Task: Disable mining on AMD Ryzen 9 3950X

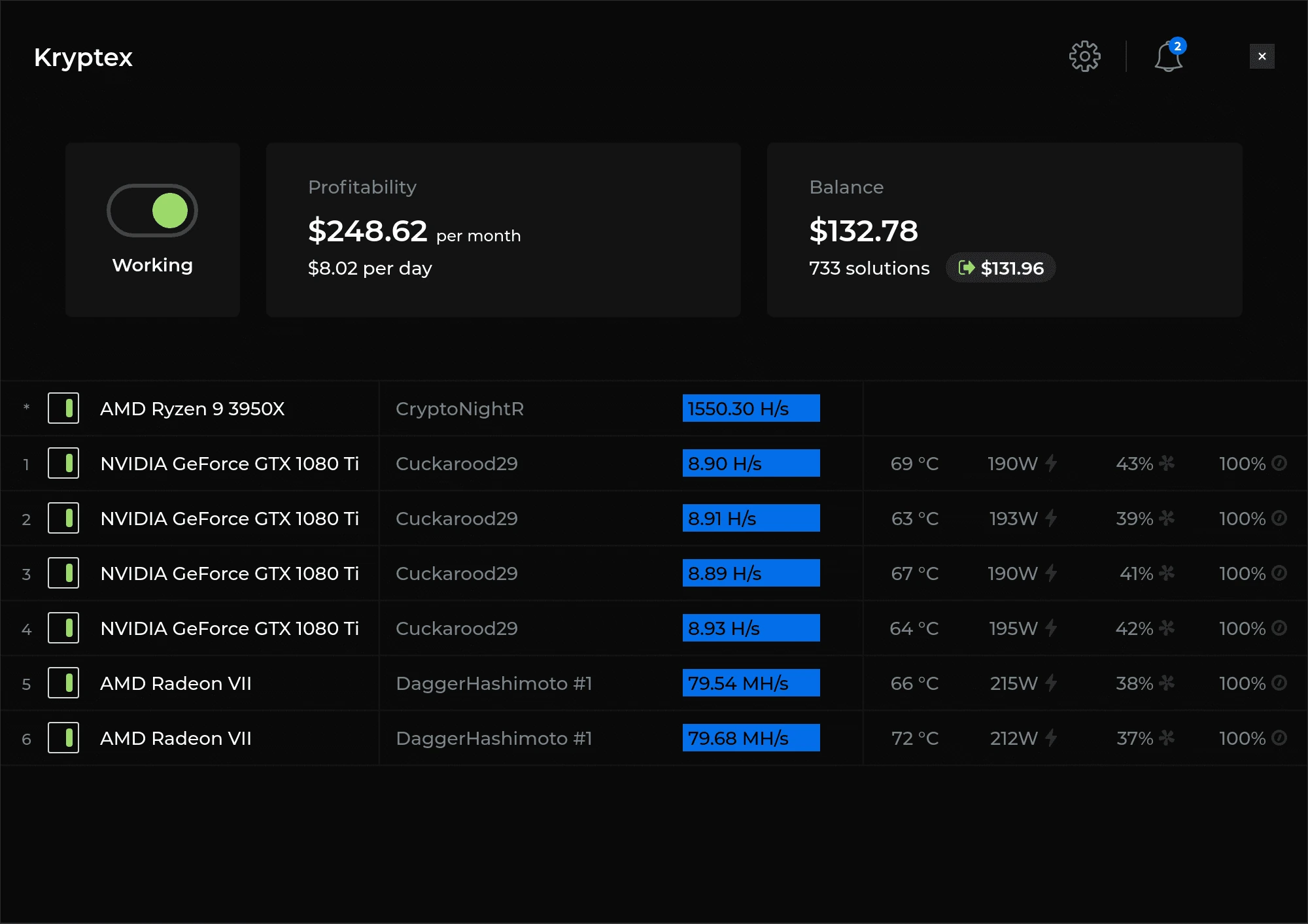Action: click(63, 408)
